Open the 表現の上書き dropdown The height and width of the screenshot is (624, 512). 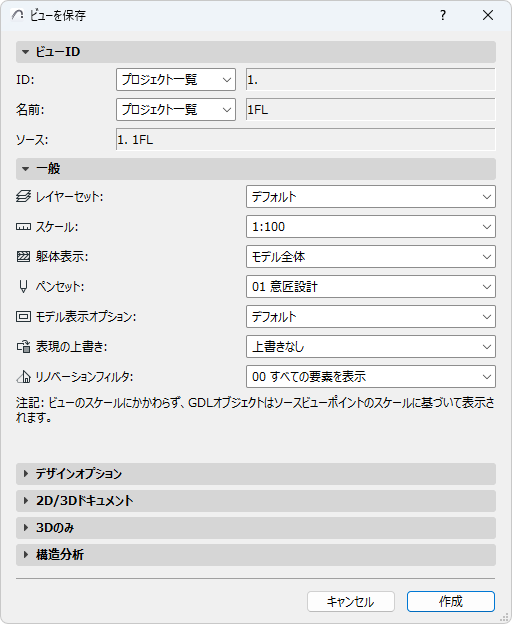pyautogui.click(x=371, y=347)
